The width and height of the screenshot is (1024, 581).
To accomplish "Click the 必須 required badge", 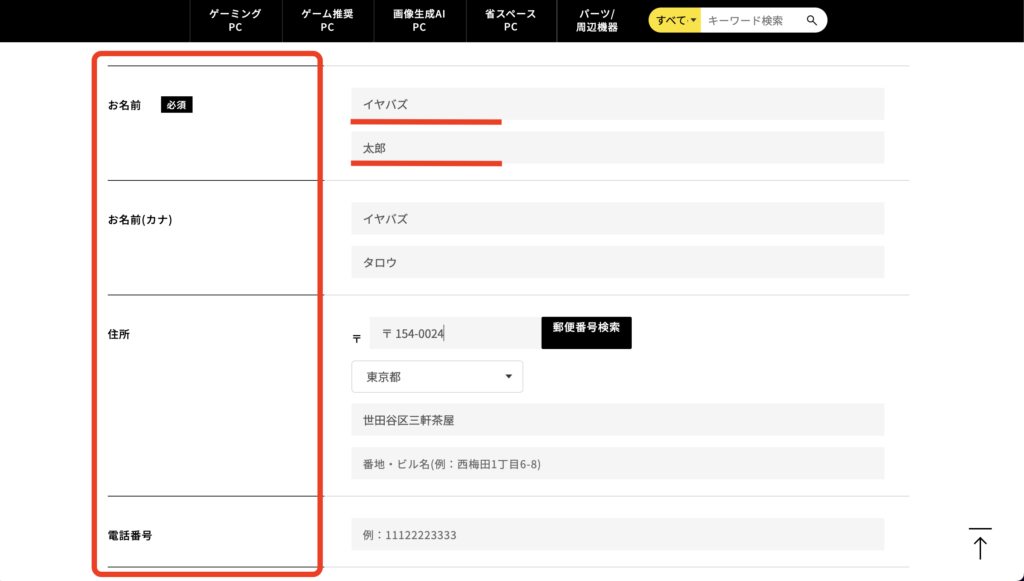I will (176, 104).
